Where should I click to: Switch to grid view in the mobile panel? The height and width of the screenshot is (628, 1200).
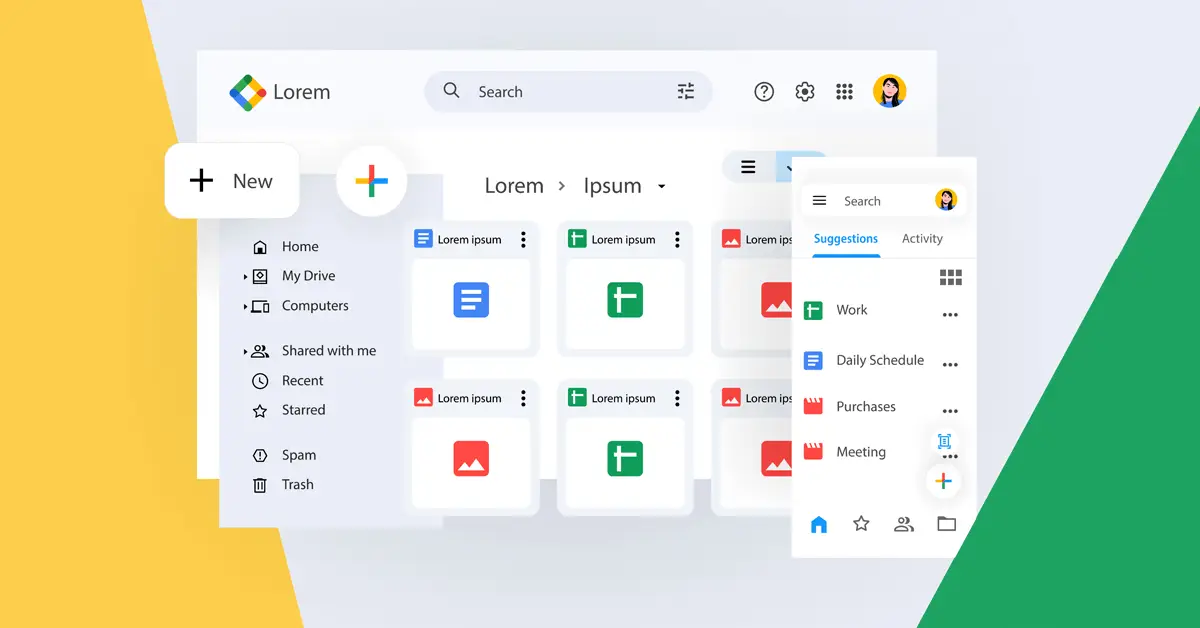[x=949, y=277]
